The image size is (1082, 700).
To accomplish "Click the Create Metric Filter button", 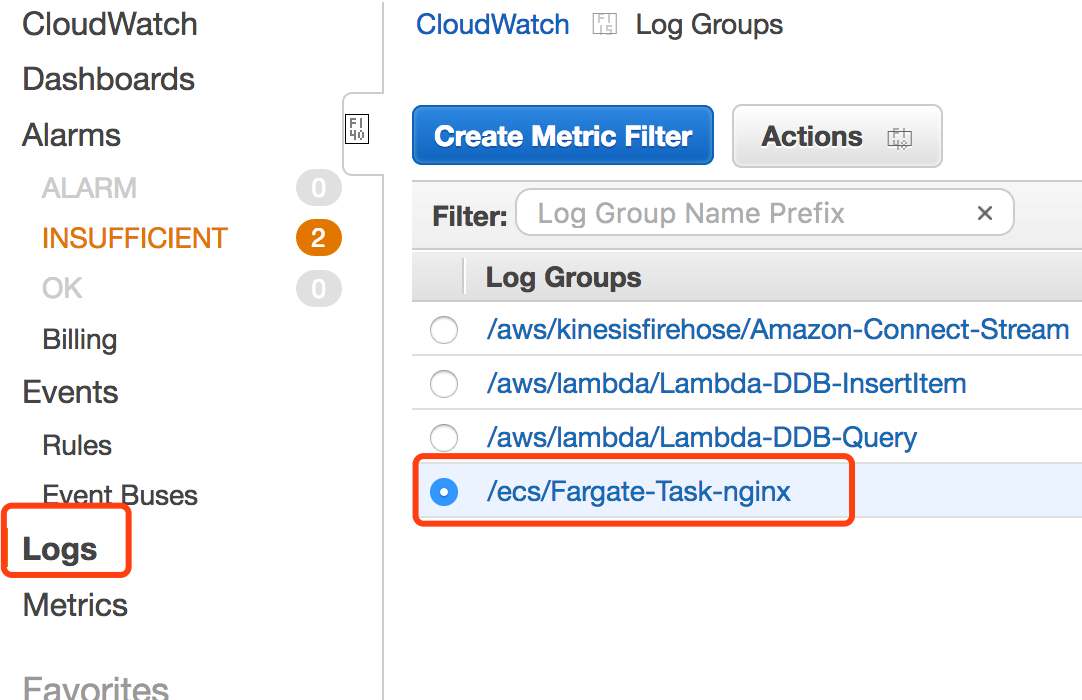I will [x=563, y=136].
